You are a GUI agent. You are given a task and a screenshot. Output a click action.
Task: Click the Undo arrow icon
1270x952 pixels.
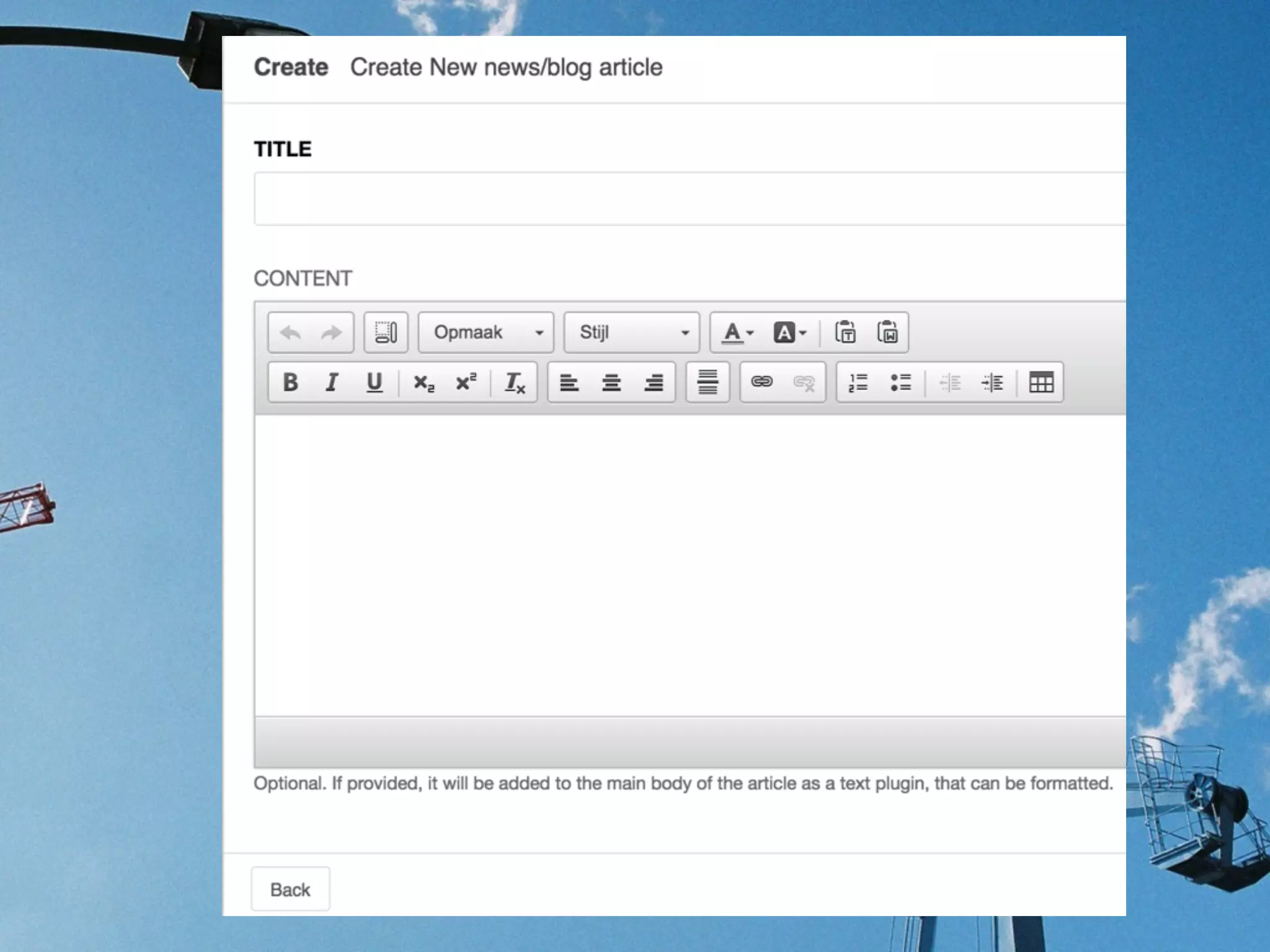click(290, 333)
